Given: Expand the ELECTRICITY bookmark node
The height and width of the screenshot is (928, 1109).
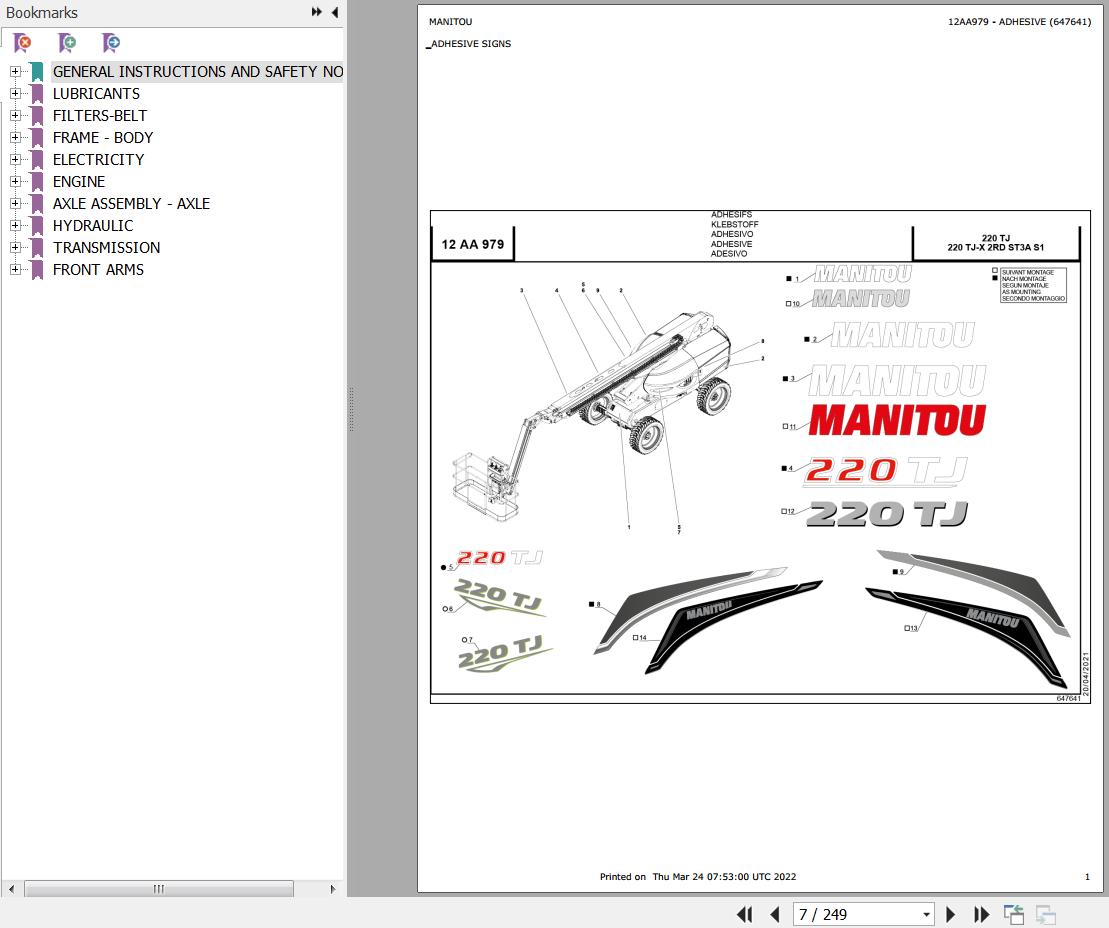Looking at the screenshot, I should tap(15, 159).
